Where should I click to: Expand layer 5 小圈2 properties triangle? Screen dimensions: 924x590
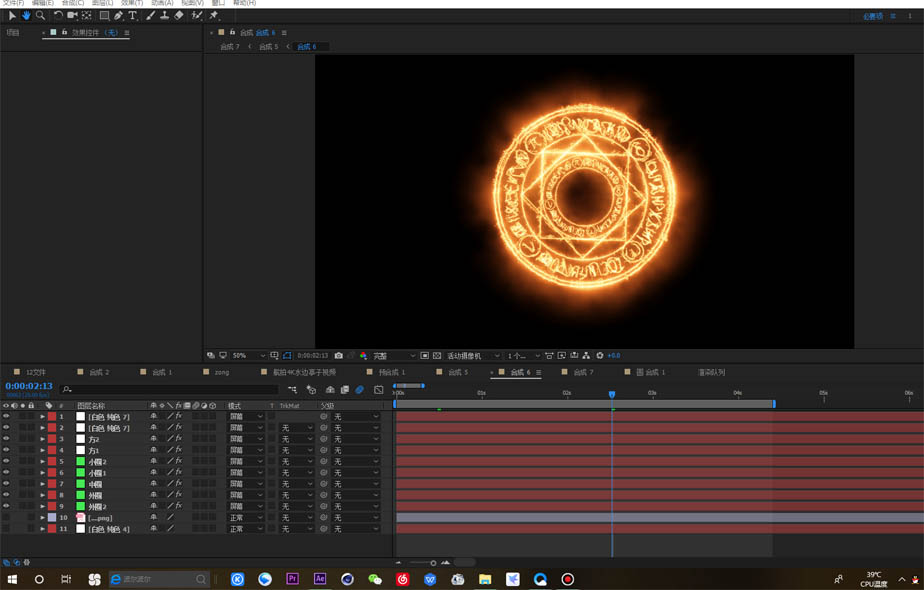point(42,462)
